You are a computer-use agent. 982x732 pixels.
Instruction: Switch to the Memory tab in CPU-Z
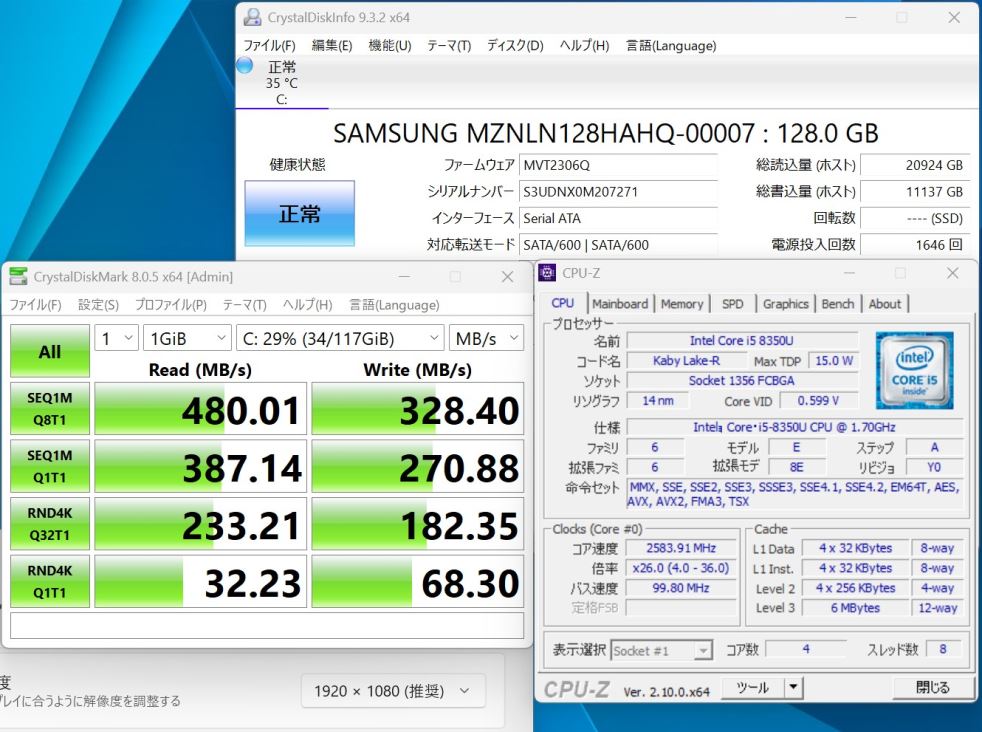coord(681,304)
